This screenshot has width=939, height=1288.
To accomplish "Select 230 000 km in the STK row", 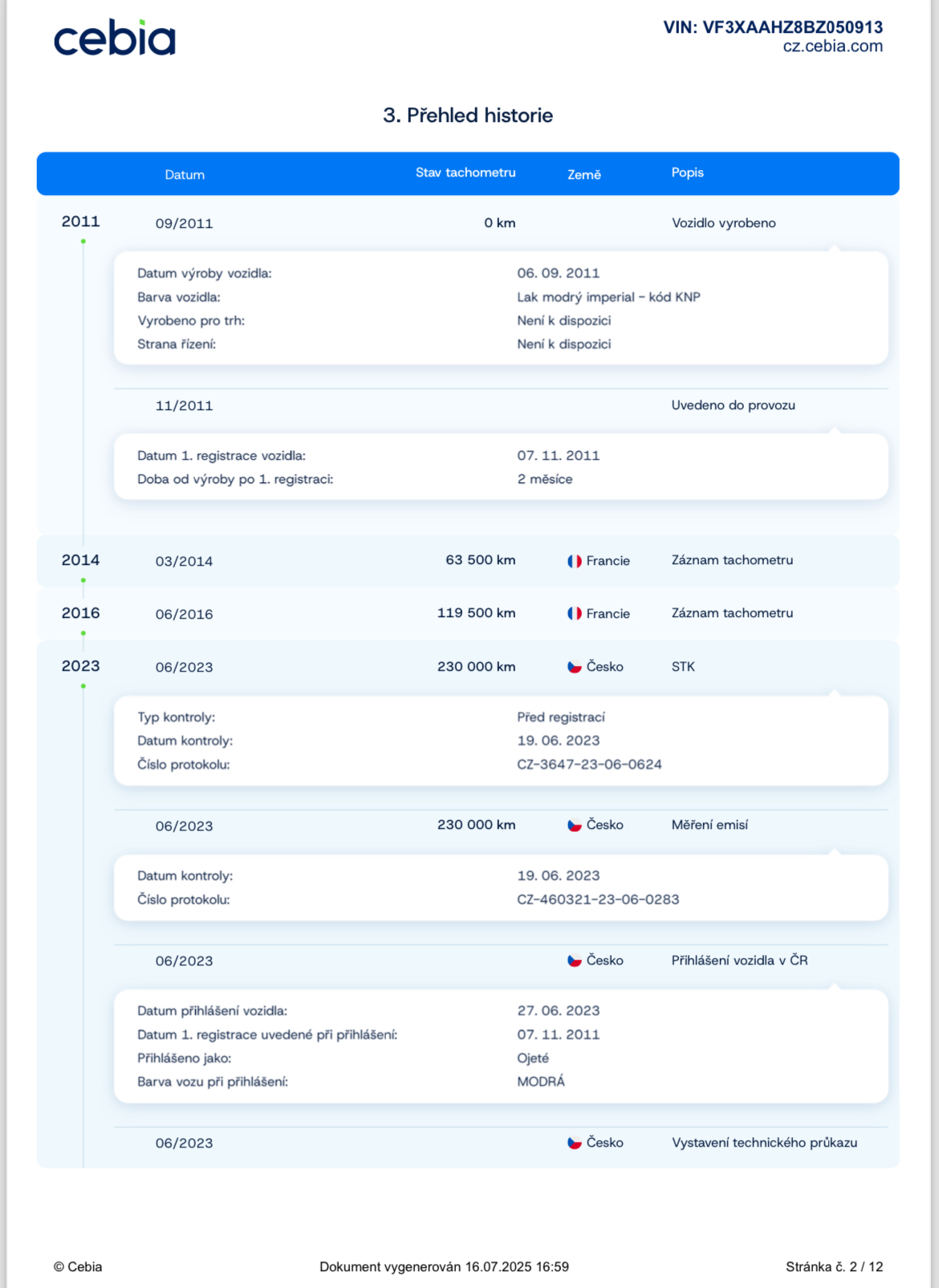I will [477, 667].
